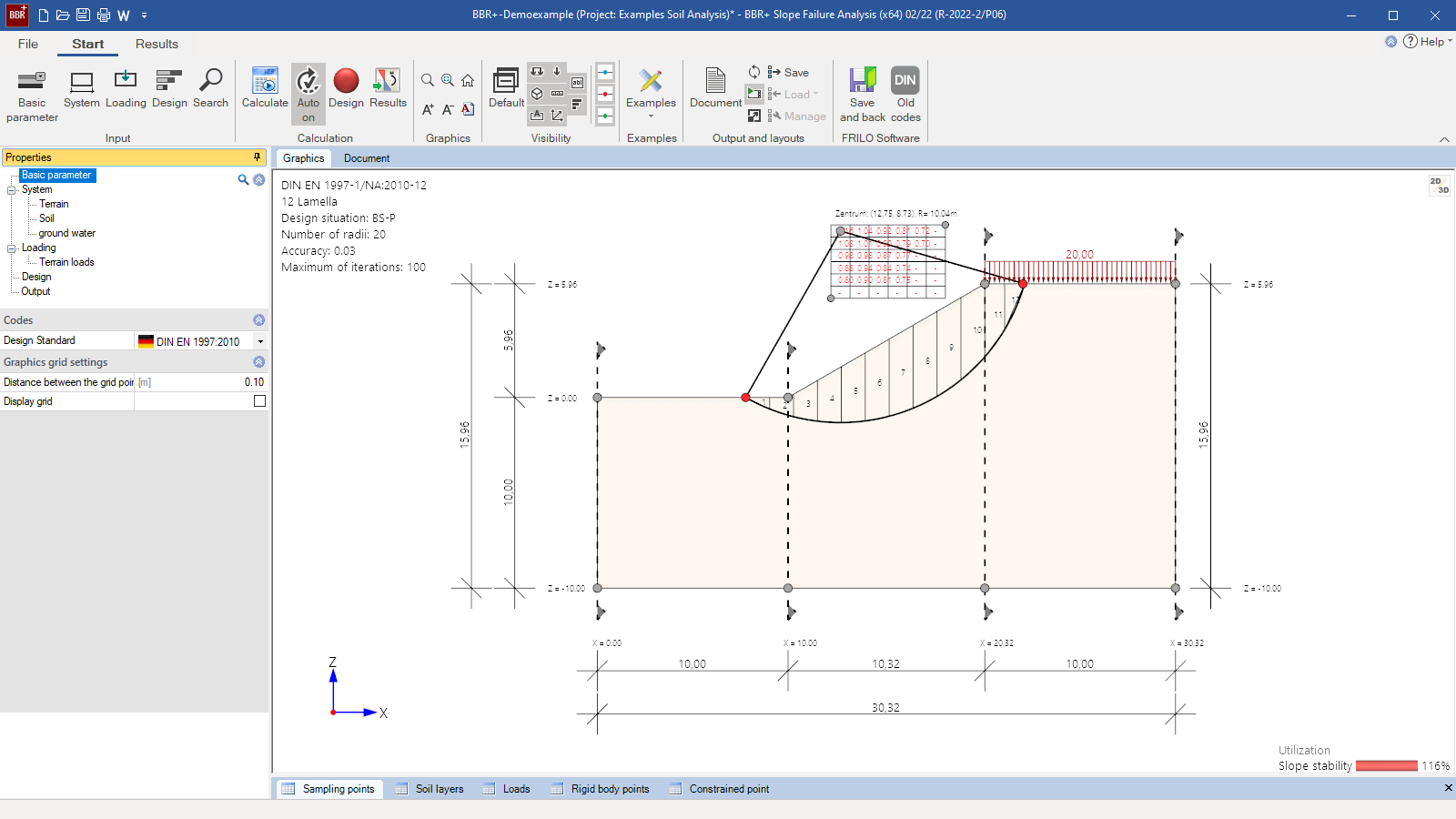
Task: Run the Calculate command
Action: (x=265, y=89)
